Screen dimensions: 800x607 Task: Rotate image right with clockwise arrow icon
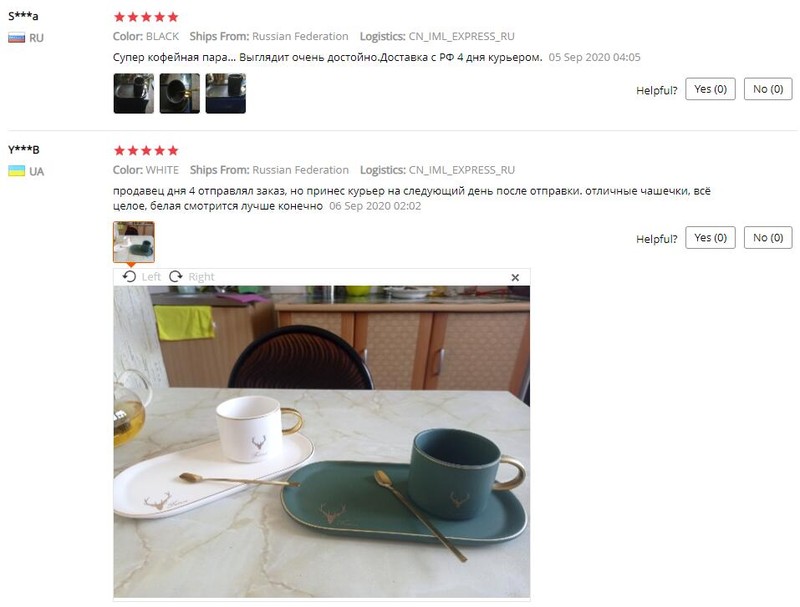coord(176,276)
